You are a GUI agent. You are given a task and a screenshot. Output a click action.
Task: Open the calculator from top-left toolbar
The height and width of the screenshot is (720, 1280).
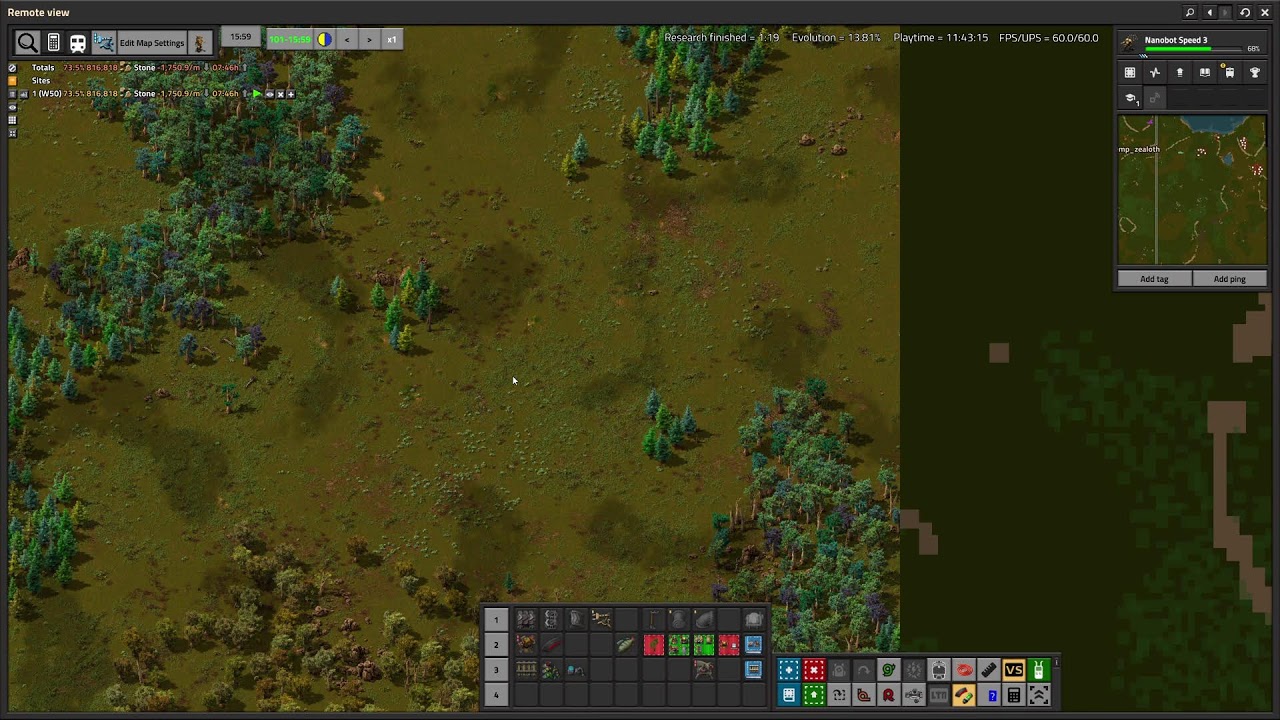[53, 43]
